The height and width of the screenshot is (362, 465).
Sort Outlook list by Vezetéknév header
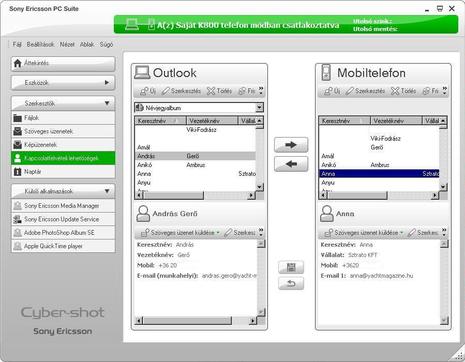(212, 121)
